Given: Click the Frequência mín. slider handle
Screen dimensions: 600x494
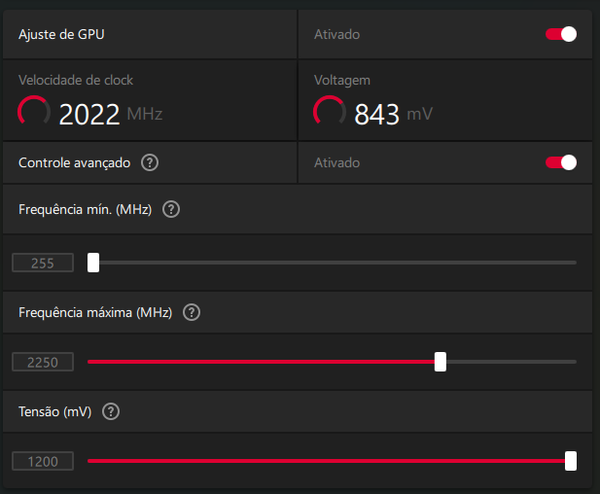Looking at the screenshot, I should tap(93, 263).
